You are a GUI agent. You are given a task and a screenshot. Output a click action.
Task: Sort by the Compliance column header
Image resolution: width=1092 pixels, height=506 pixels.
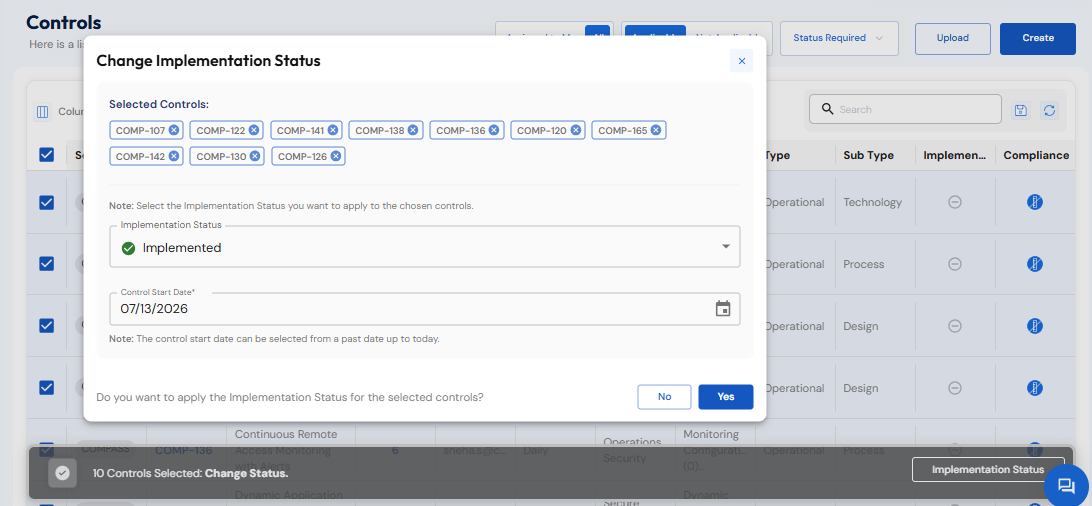[x=1036, y=155]
